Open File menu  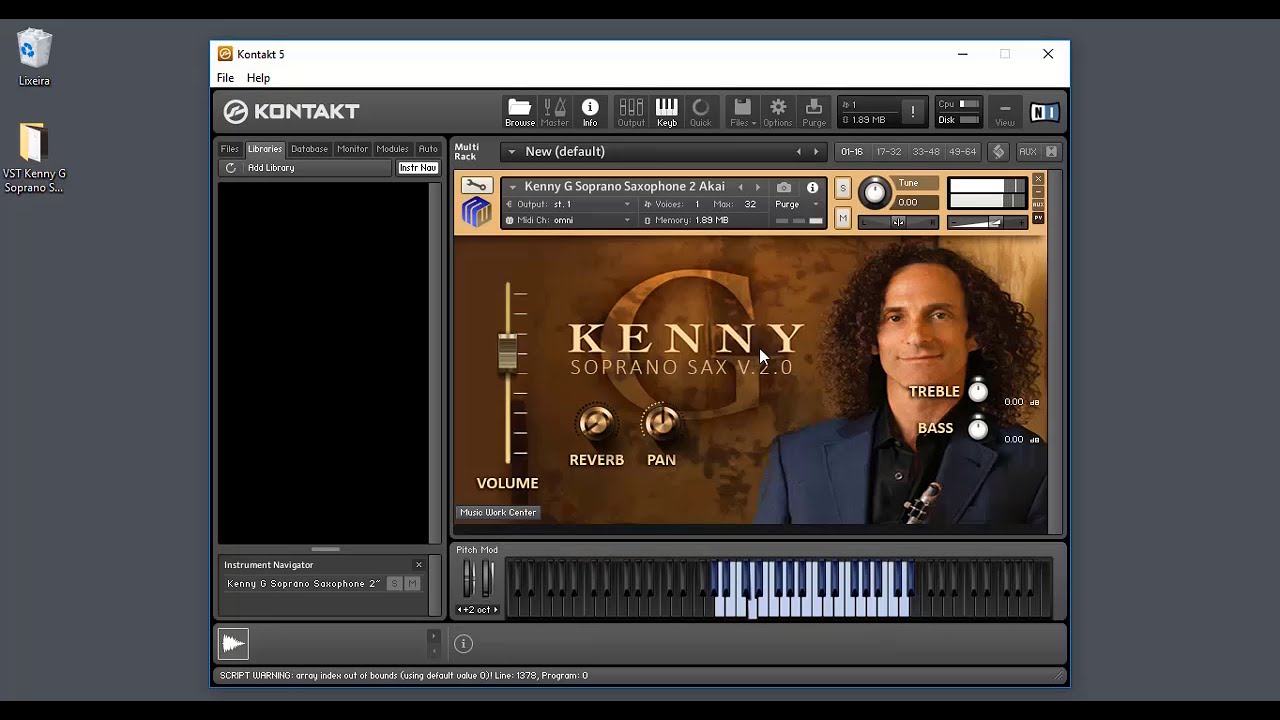pyautogui.click(x=225, y=78)
